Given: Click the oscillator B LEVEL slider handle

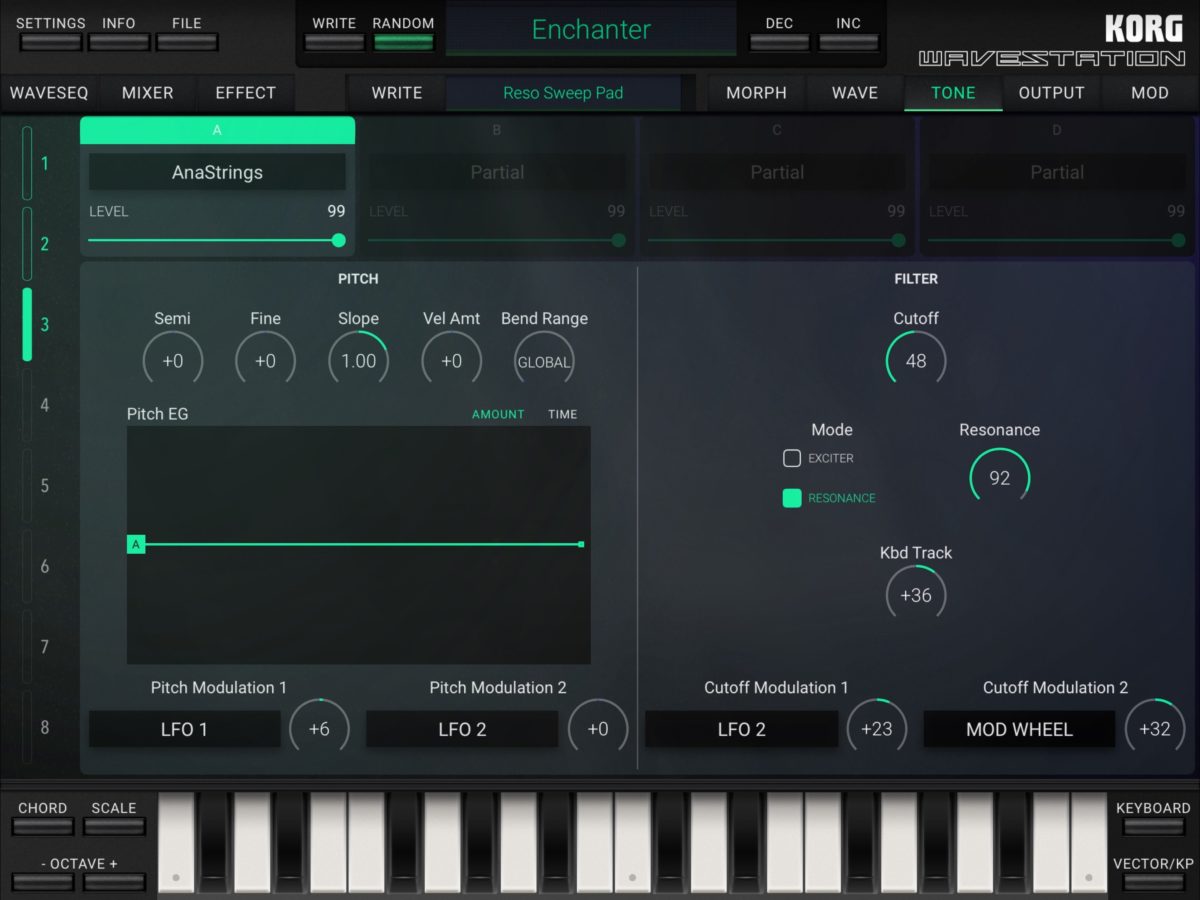Looking at the screenshot, I should pyautogui.click(x=618, y=240).
